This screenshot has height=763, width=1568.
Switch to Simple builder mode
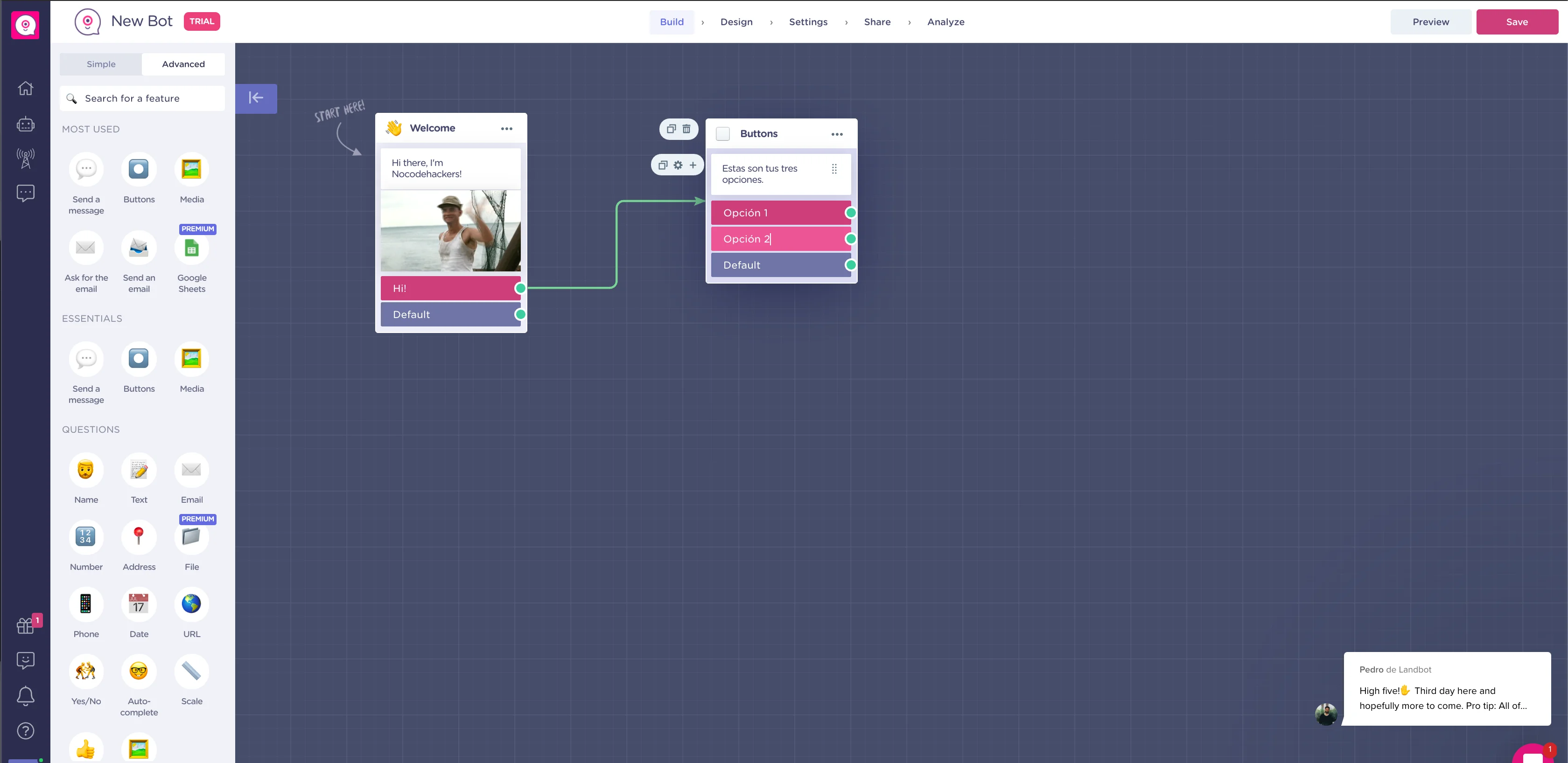(101, 64)
